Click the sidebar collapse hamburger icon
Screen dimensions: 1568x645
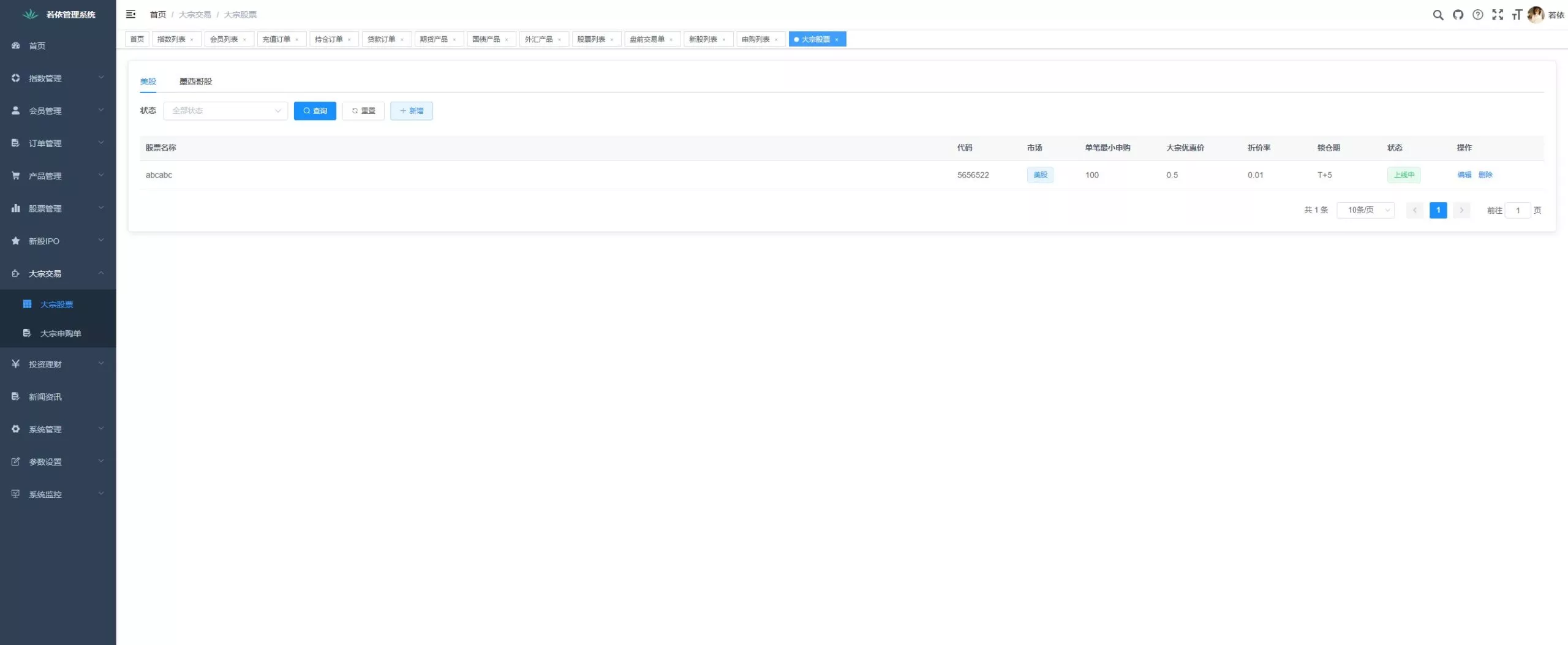130,14
